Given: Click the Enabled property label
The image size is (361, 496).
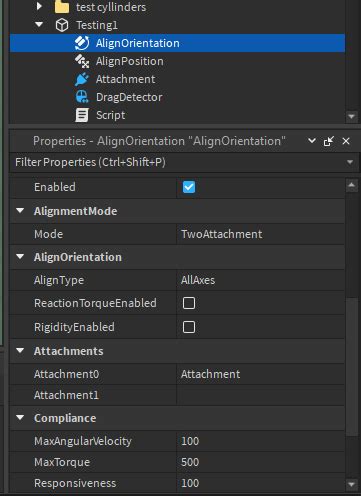Looking at the screenshot, I should tap(55, 187).
